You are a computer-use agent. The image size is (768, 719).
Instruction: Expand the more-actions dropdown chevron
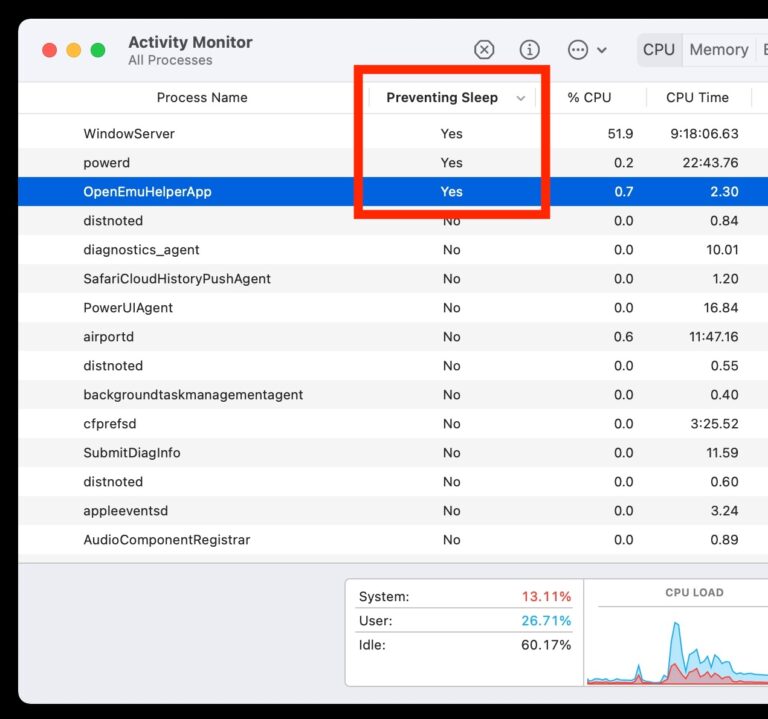tap(602, 50)
